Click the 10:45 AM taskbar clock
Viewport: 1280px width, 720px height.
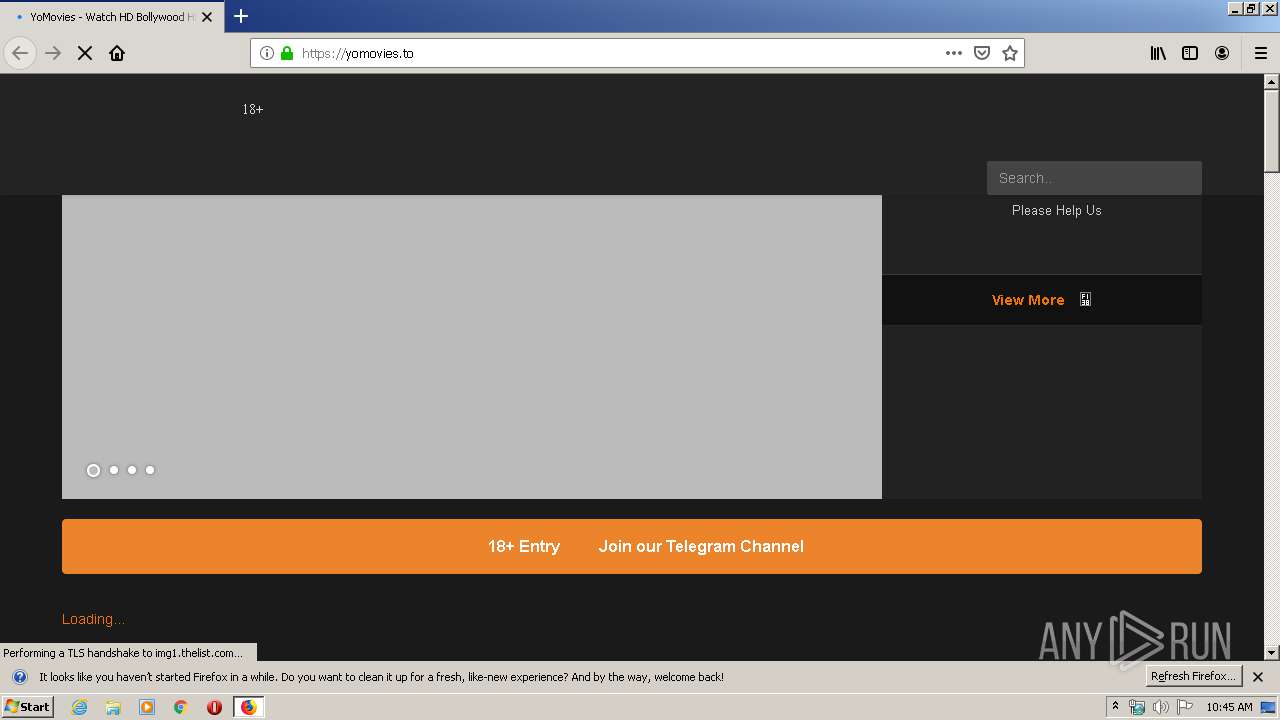(1229, 707)
